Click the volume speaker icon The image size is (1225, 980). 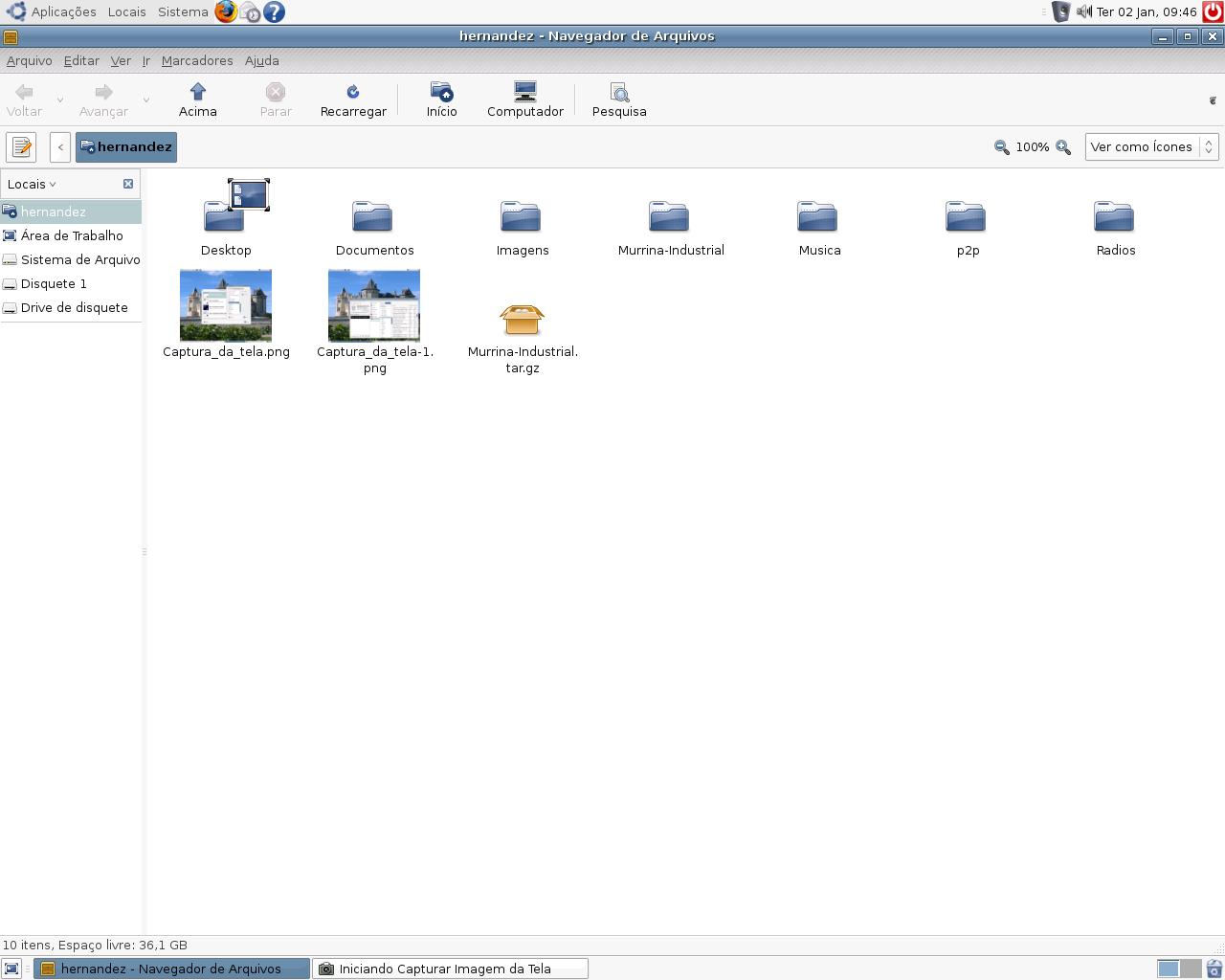tap(1084, 11)
